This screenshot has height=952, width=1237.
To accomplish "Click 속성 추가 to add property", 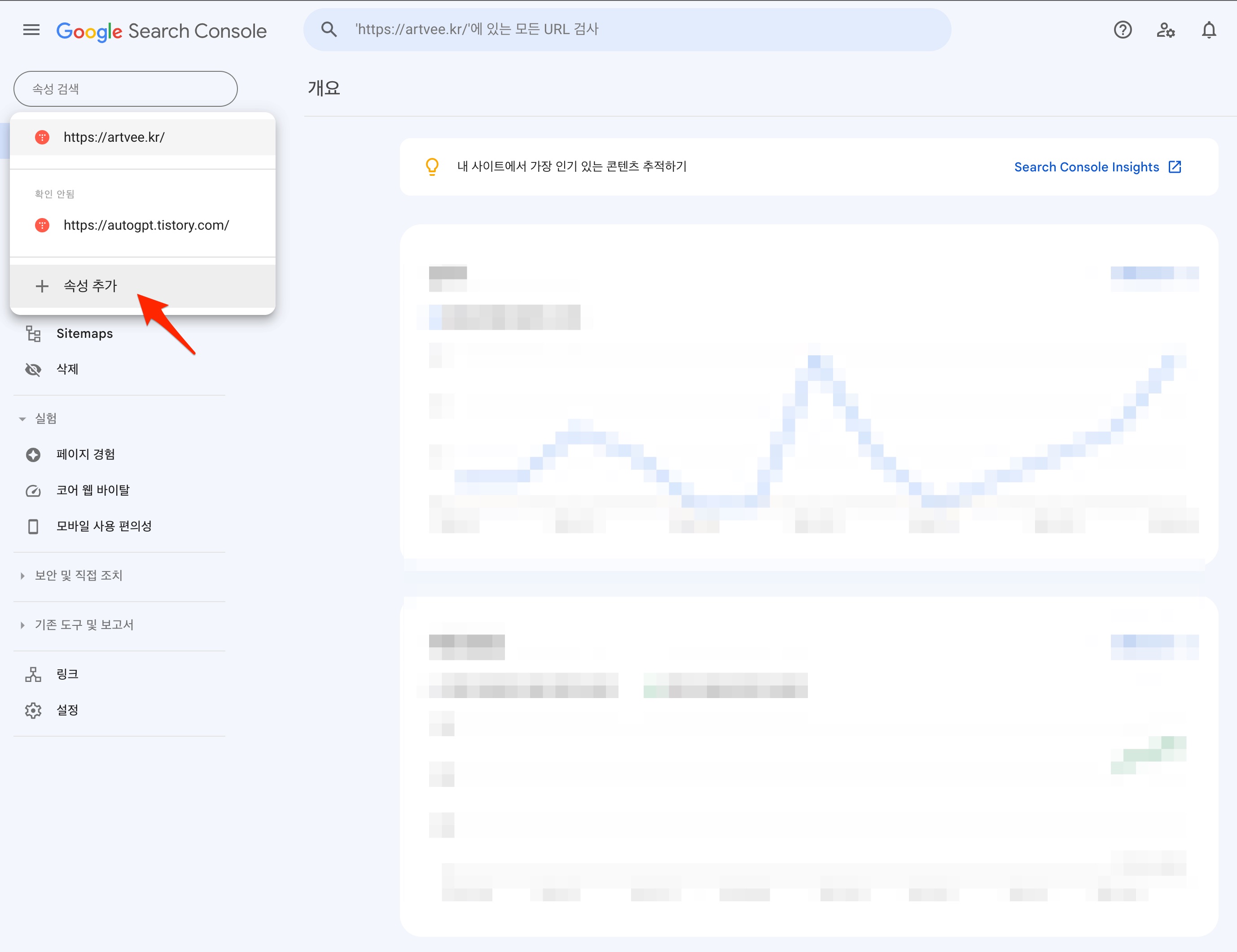I will (91, 286).
